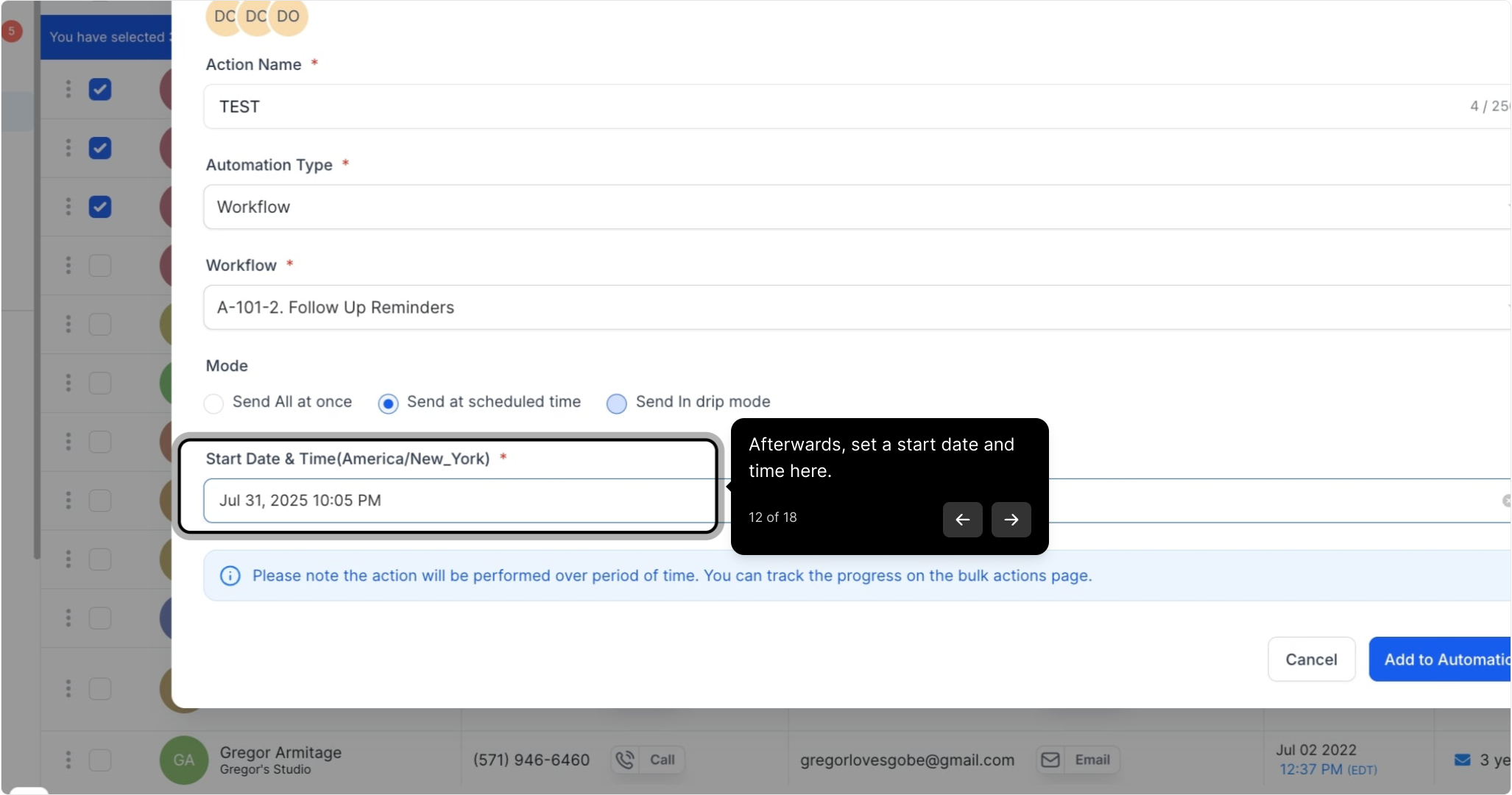Click the next step arrow in tooltip
The width and height of the screenshot is (1512, 795).
pyautogui.click(x=1011, y=520)
